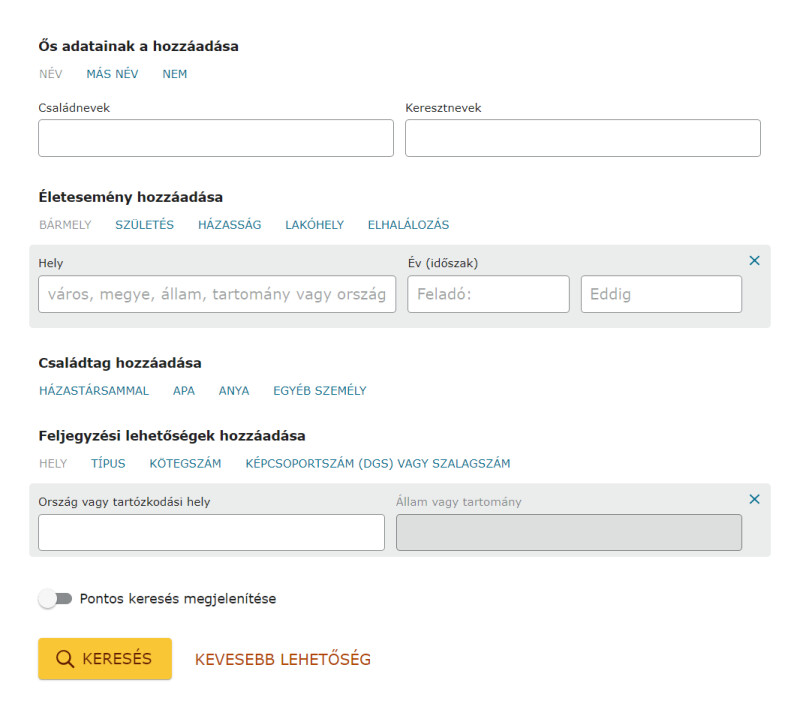Add EGYÉB SZEMÉLY family member
The image size is (800, 725).
coord(320,391)
